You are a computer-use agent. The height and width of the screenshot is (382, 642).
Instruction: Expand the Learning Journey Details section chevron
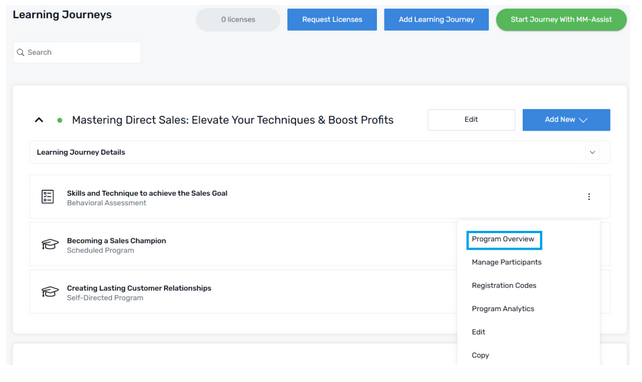click(x=592, y=153)
